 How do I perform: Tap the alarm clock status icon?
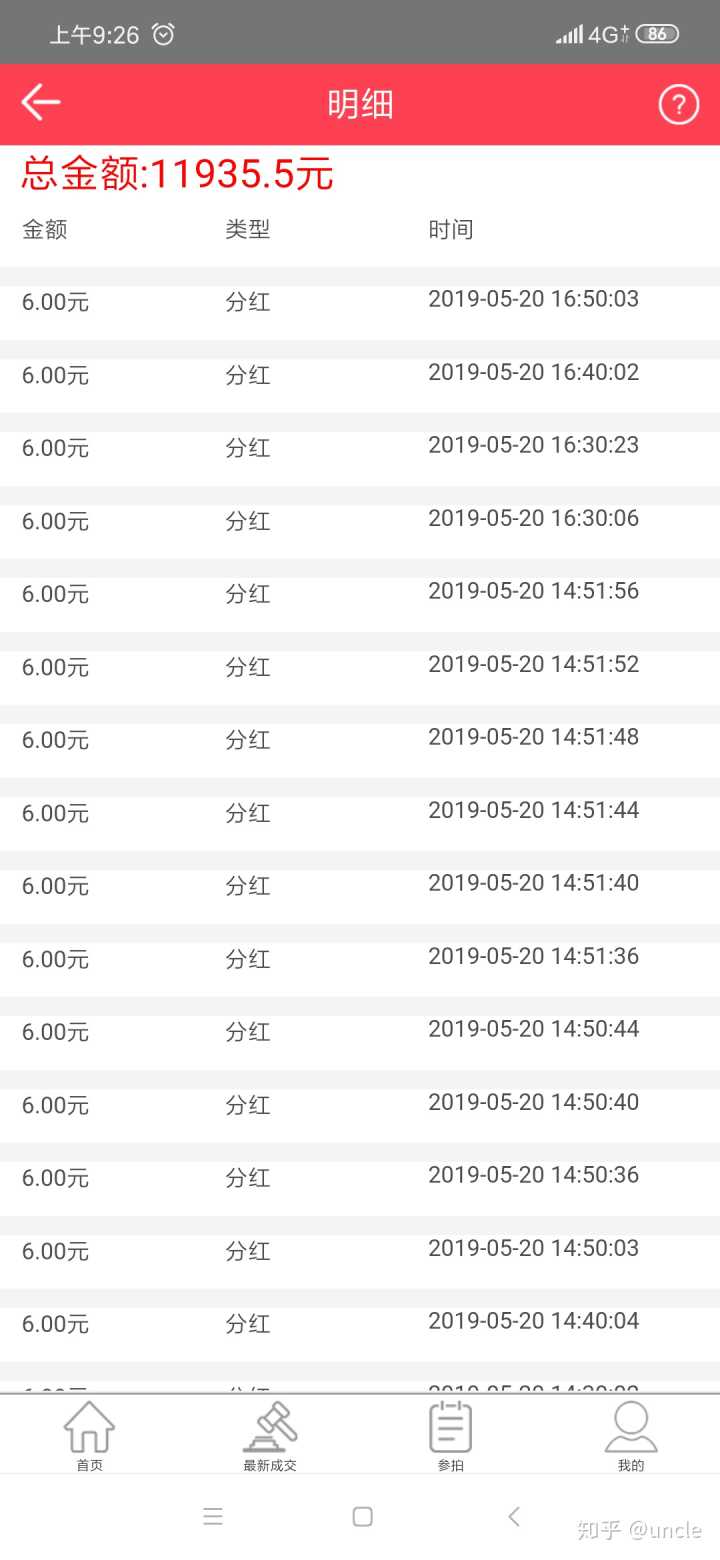coord(163,35)
